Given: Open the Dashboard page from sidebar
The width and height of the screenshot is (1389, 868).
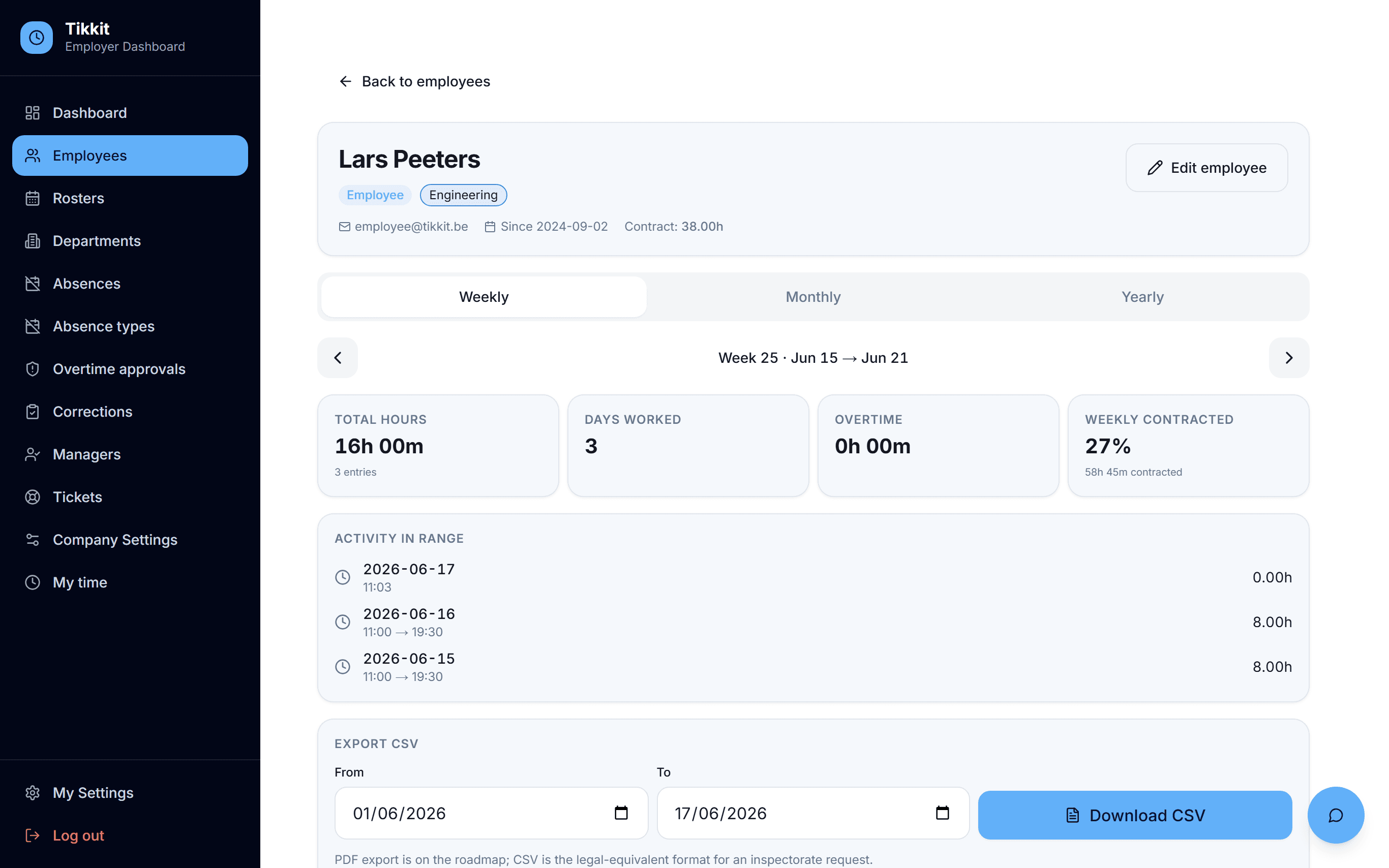Looking at the screenshot, I should pyautogui.click(x=130, y=113).
